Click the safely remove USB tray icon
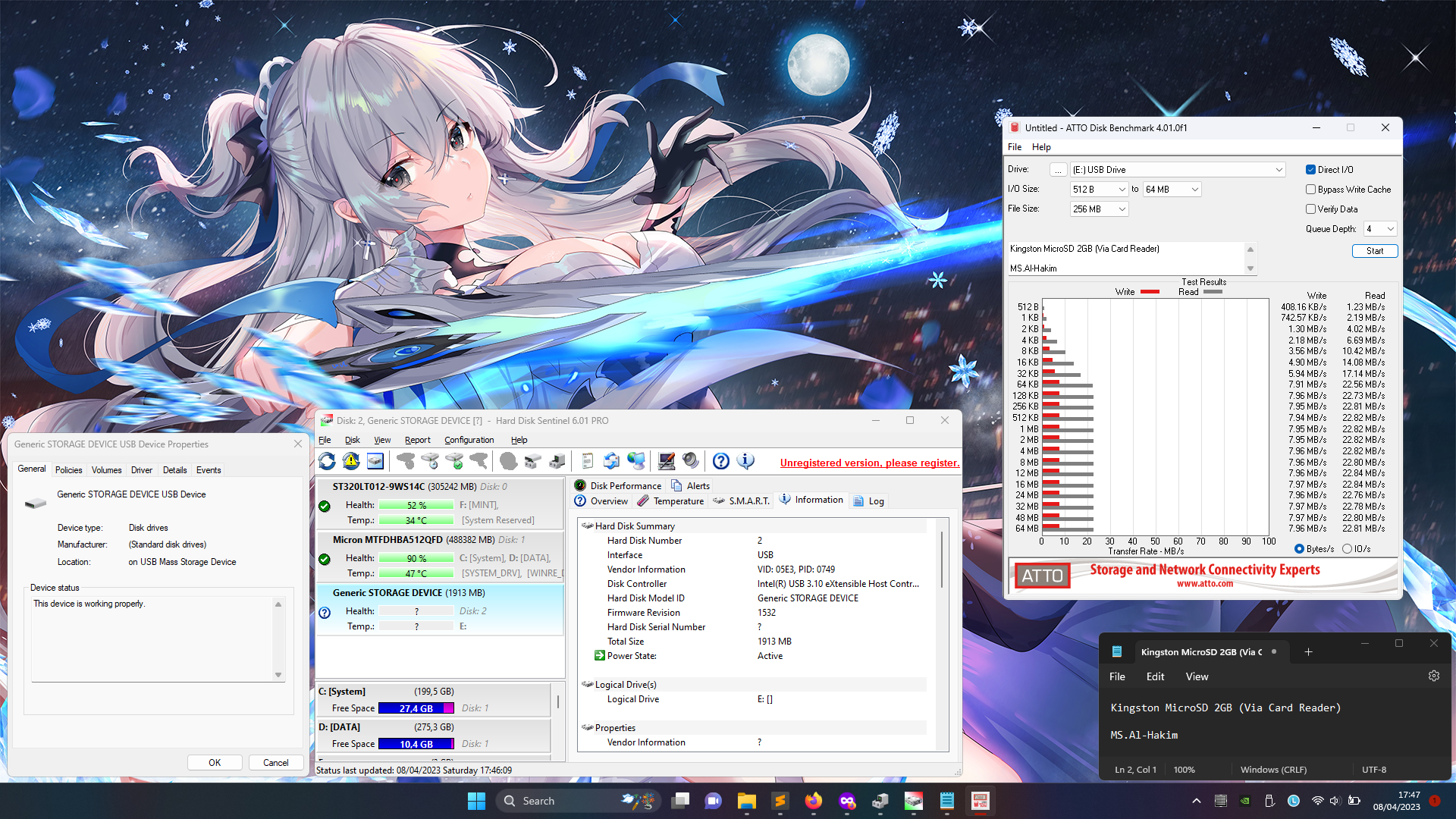The image size is (1456, 819). click(1269, 801)
